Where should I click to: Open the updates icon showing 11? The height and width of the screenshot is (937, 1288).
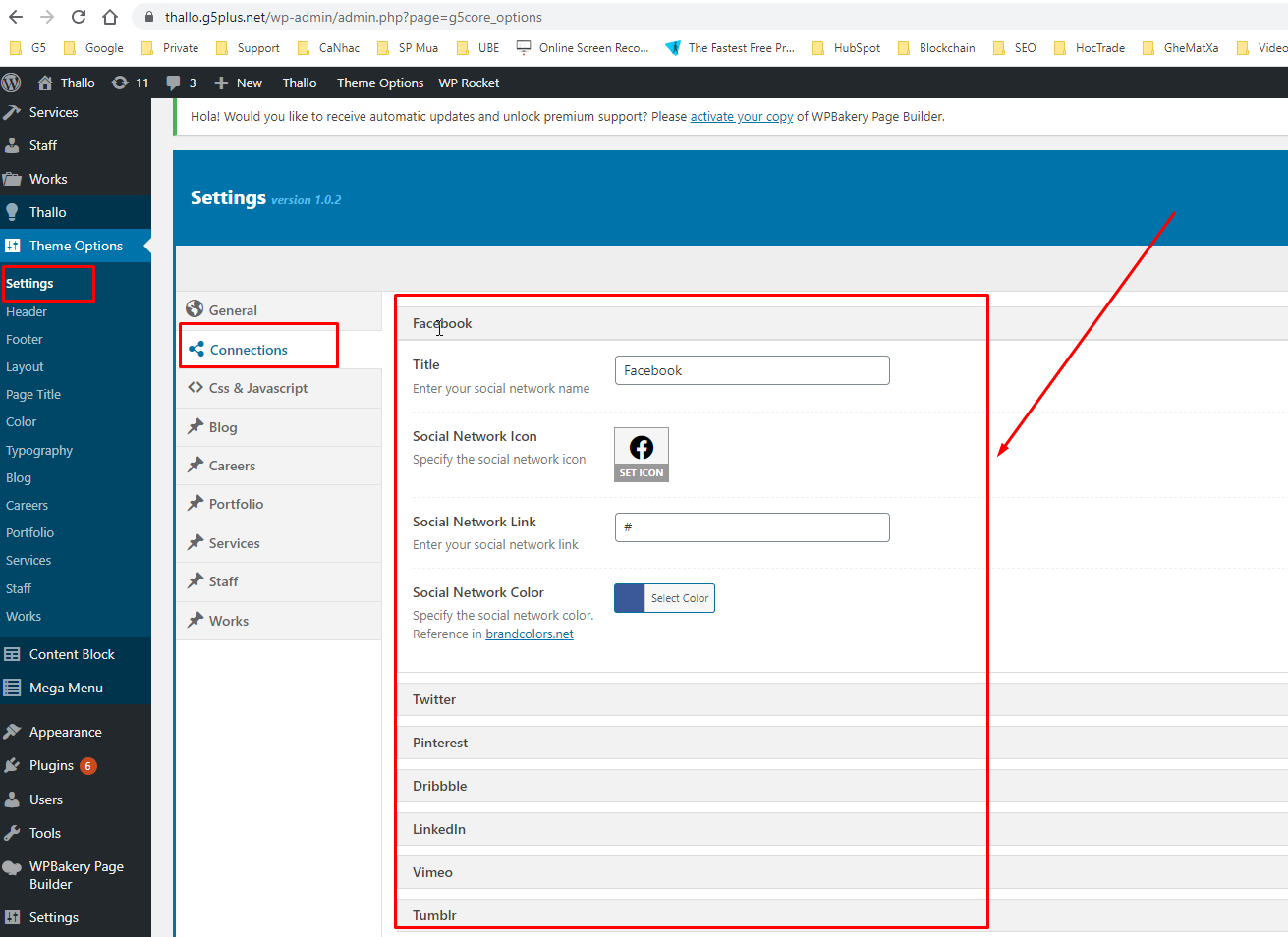130,83
